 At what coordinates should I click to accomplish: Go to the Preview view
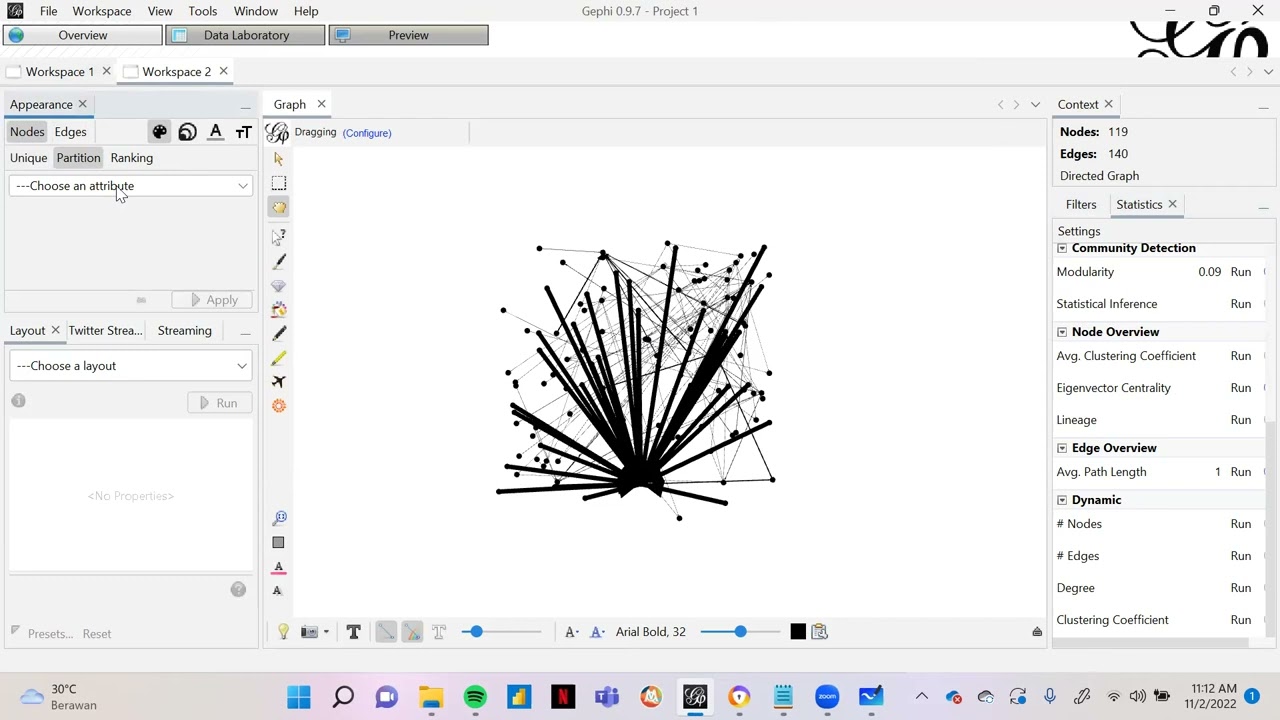click(408, 35)
